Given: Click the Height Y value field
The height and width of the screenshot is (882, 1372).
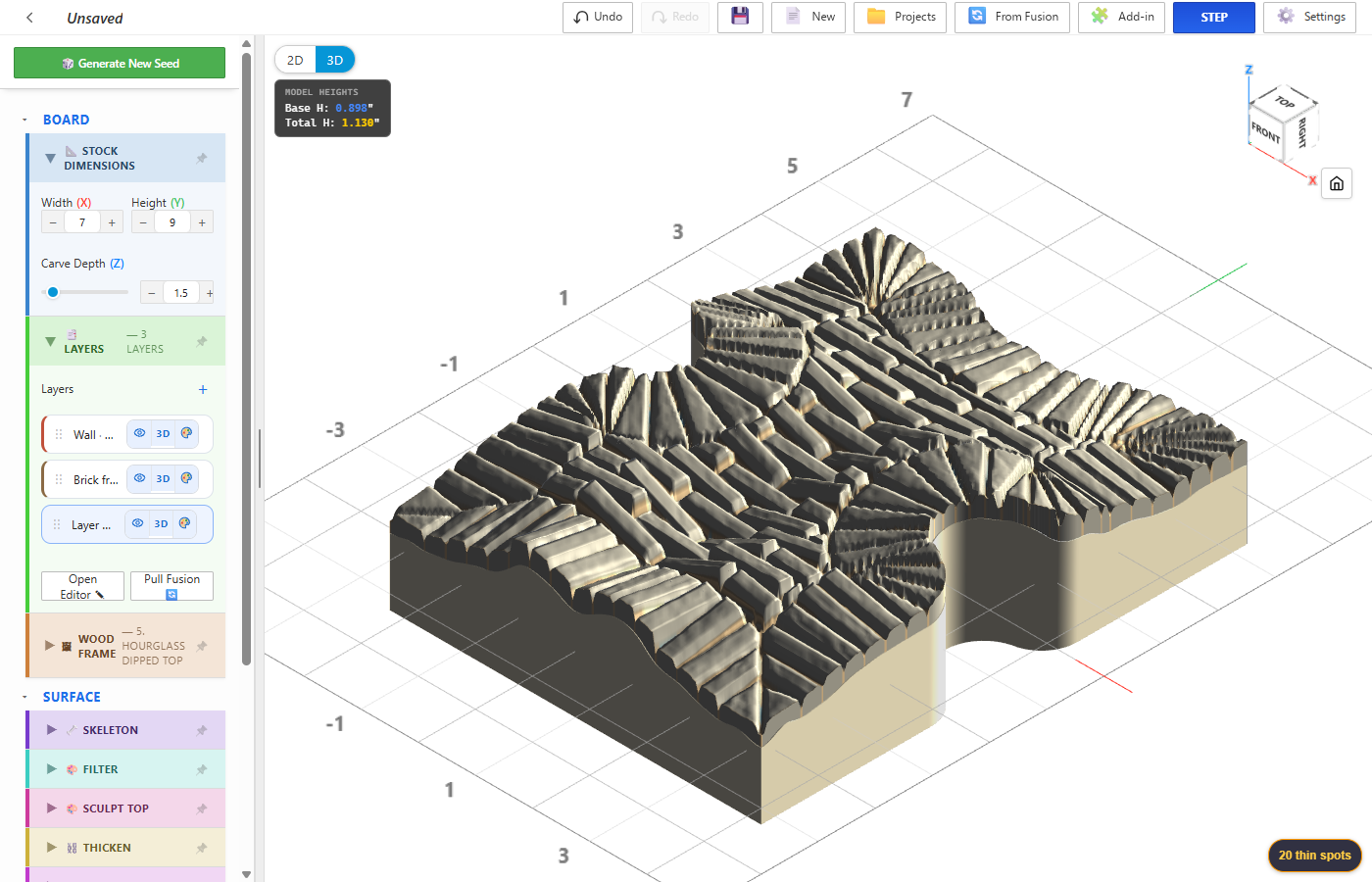Looking at the screenshot, I should 172,222.
